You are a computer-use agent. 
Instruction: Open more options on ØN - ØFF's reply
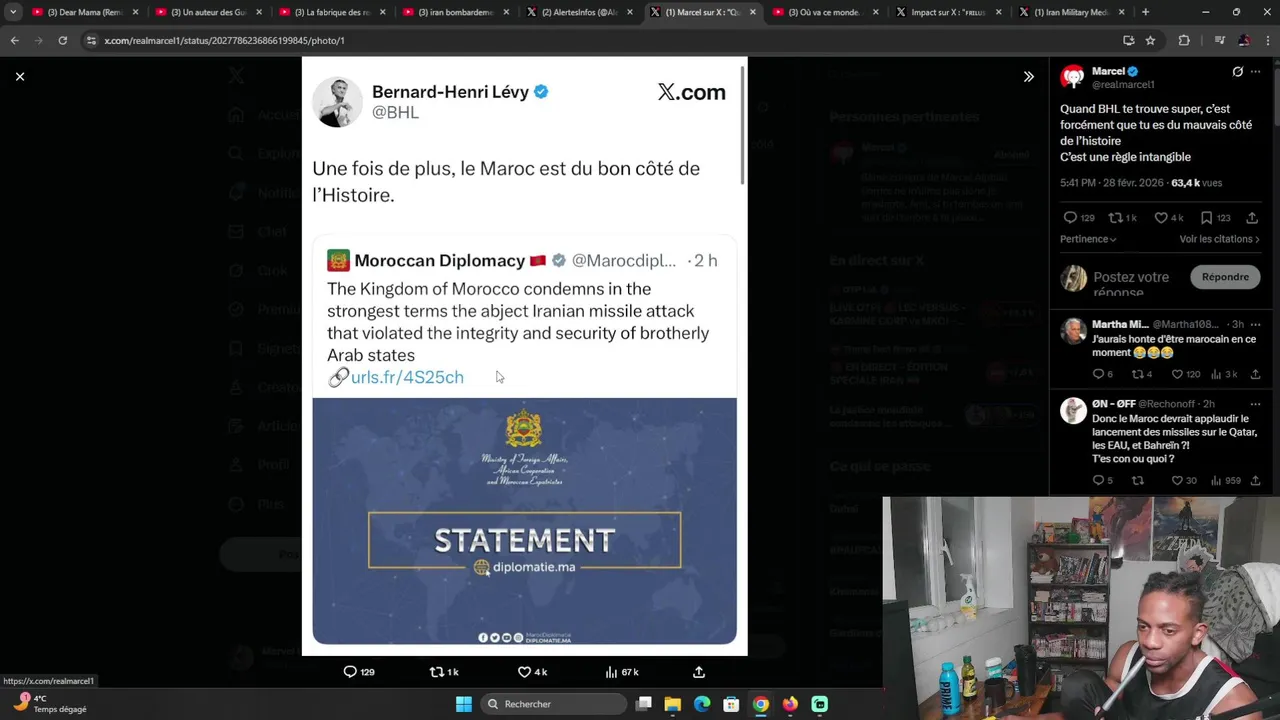tap(1256, 404)
